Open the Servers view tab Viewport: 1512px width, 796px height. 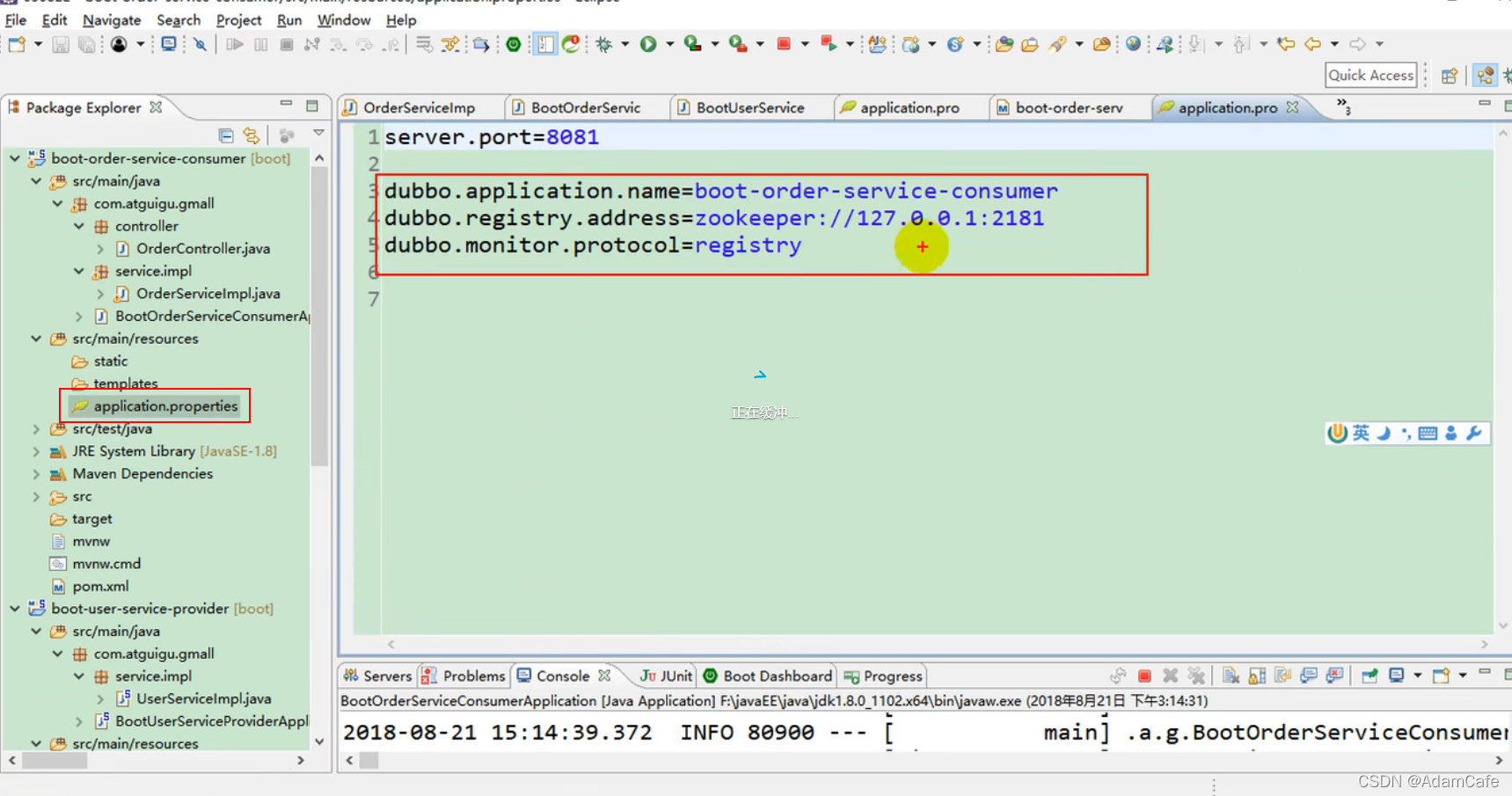[377, 676]
